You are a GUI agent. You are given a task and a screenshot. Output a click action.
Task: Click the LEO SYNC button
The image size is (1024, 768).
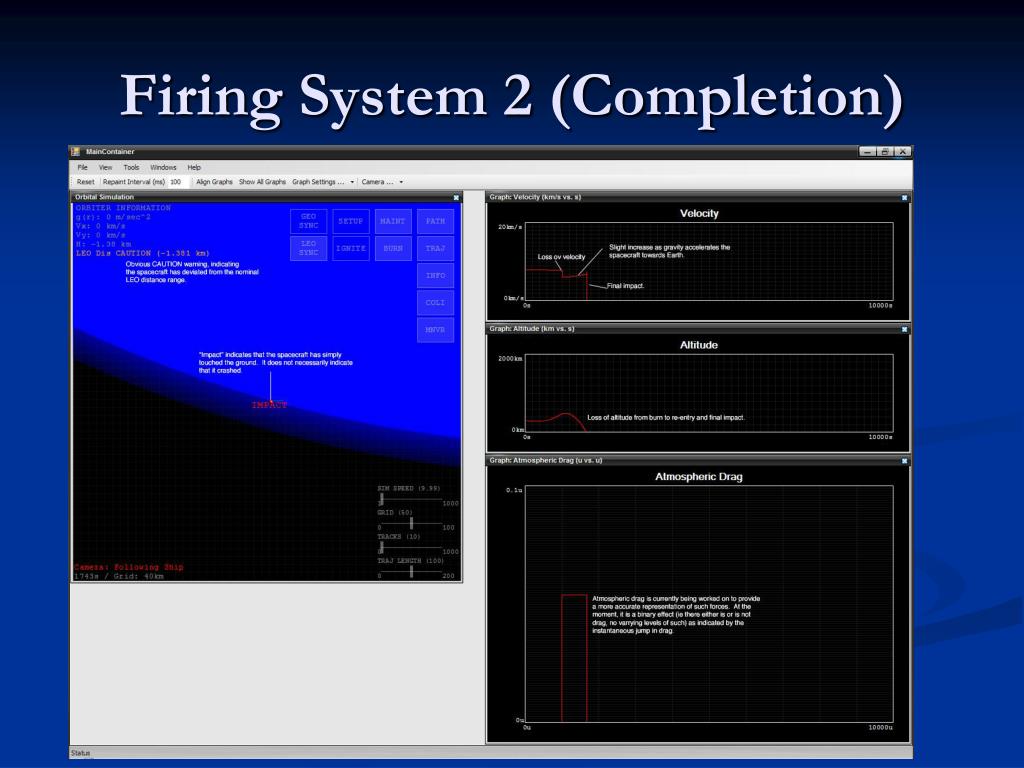(x=308, y=248)
